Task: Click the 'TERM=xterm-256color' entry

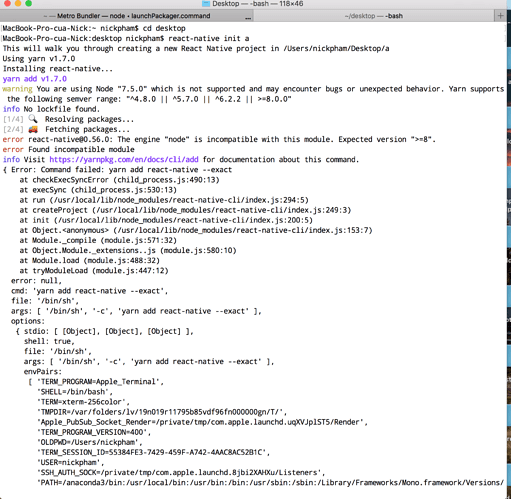Action: tap(83, 402)
